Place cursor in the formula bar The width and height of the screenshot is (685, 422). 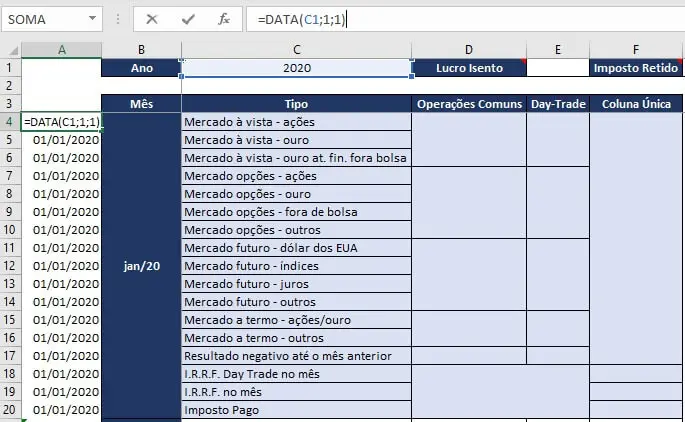(x=465, y=19)
